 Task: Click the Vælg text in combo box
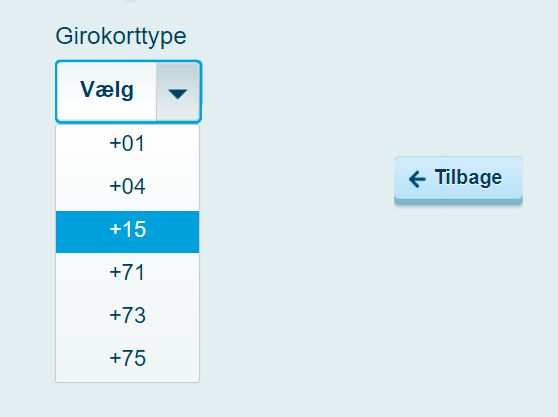(107, 89)
